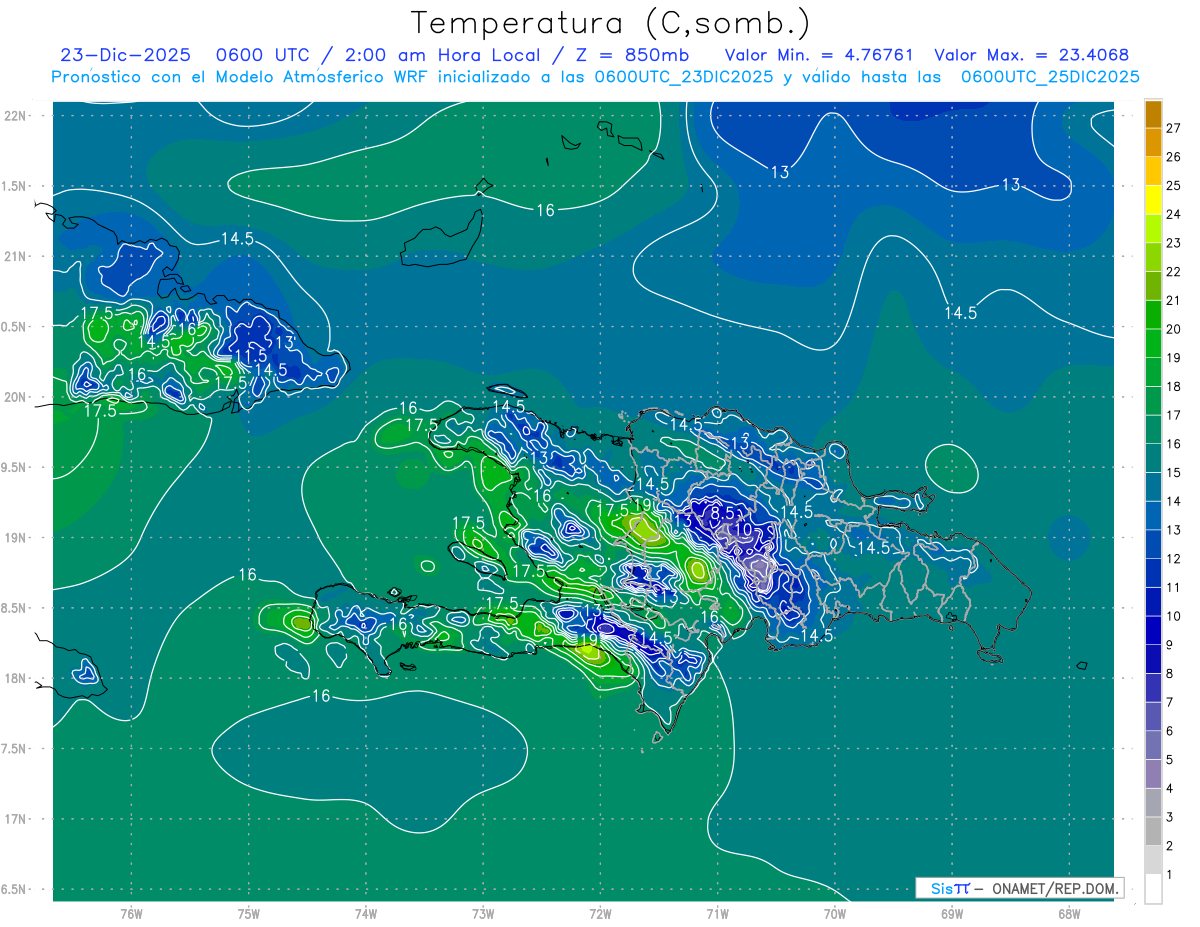Click the 22N latitude axis label

coord(15,115)
